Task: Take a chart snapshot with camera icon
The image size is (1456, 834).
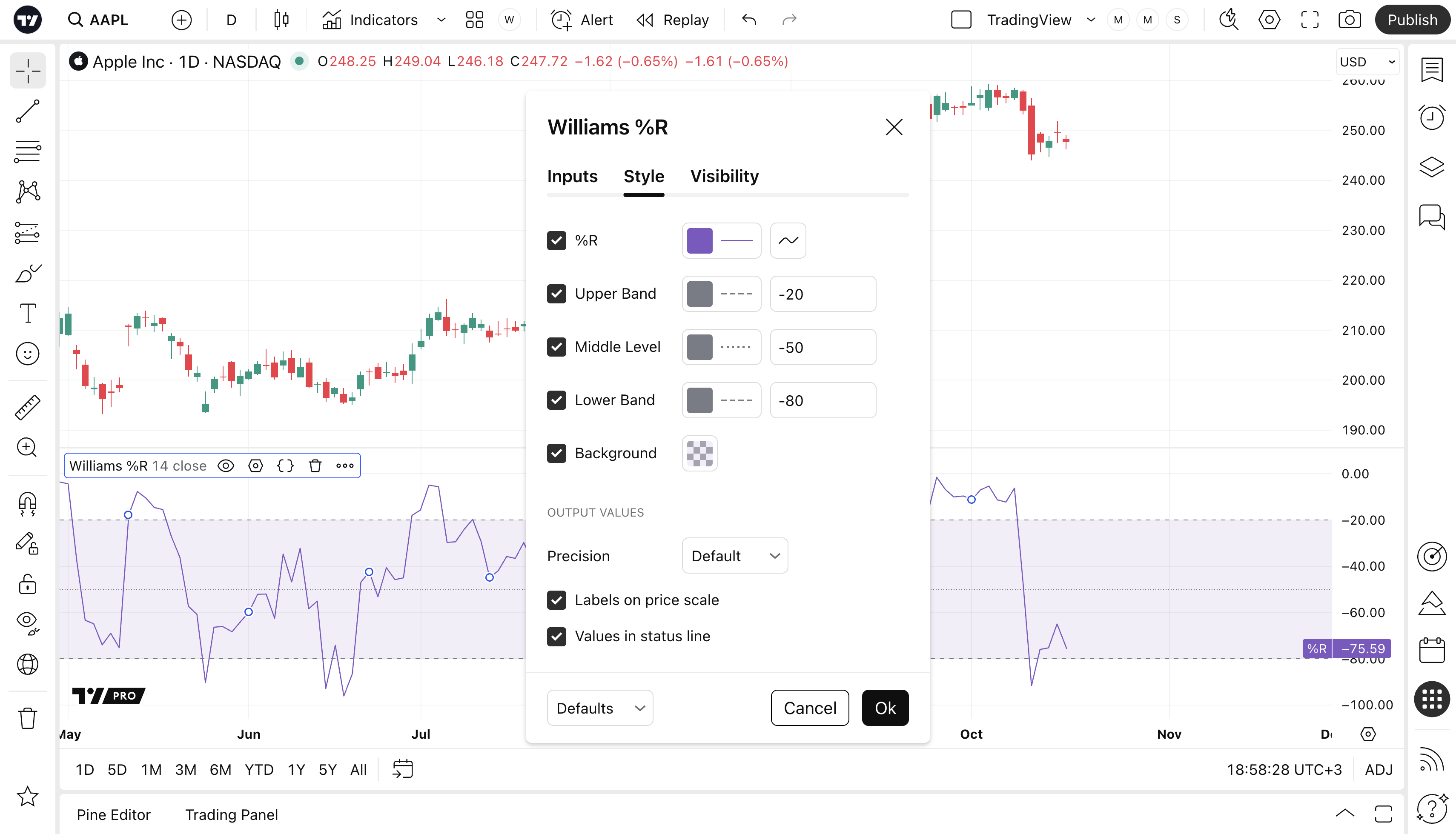Action: (1350, 20)
